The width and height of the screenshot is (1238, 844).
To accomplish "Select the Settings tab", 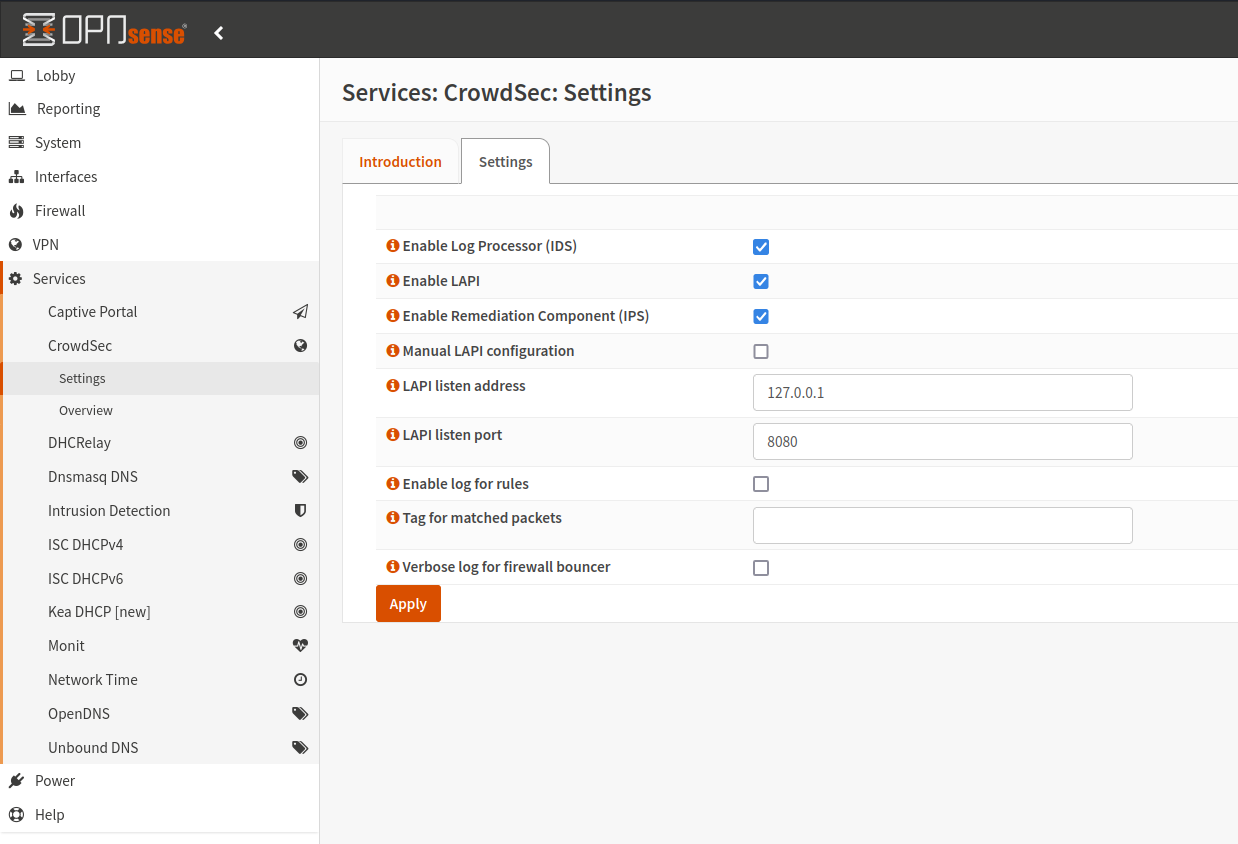I will [x=505, y=161].
